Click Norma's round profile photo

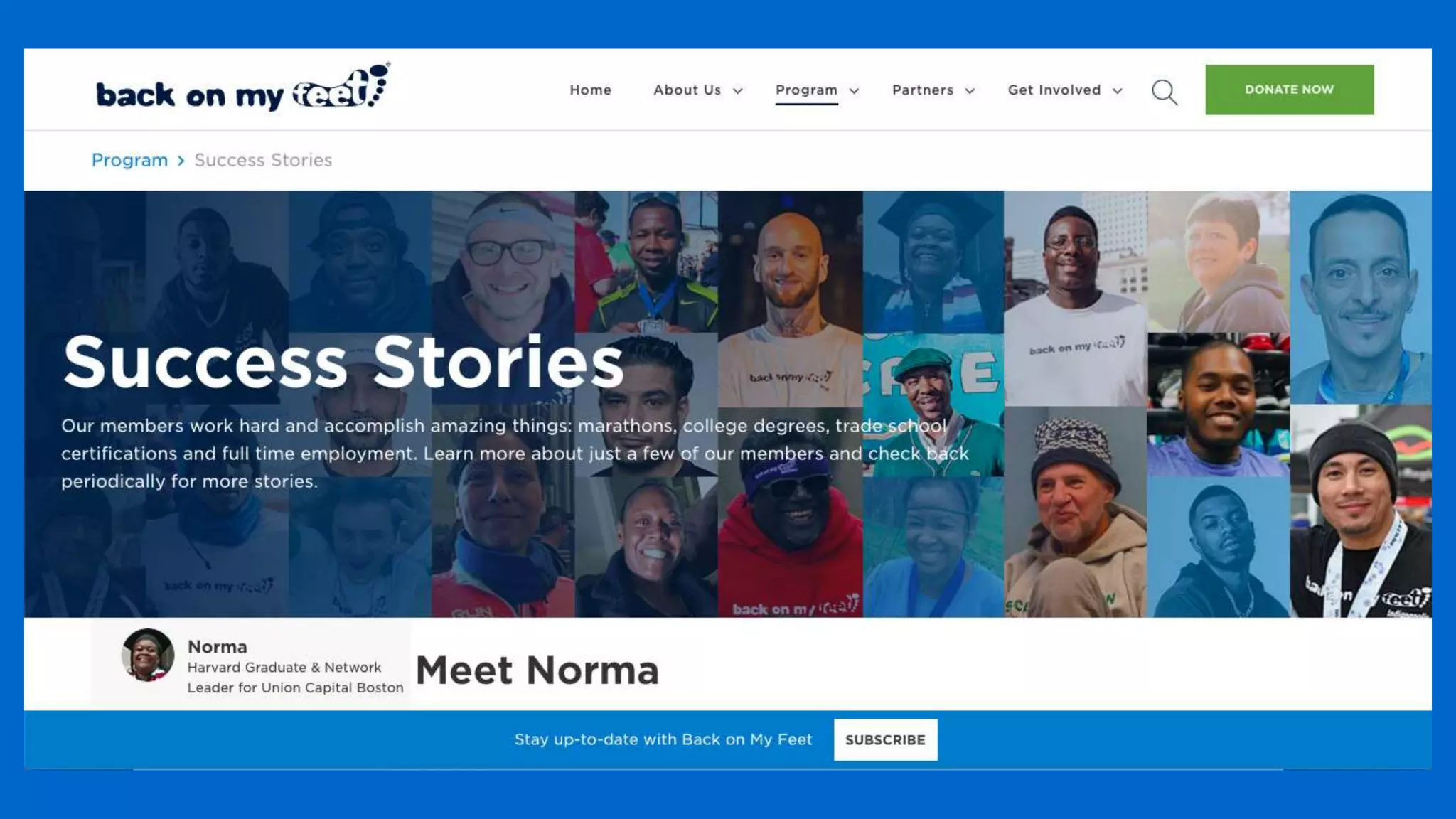pos(148,655)
